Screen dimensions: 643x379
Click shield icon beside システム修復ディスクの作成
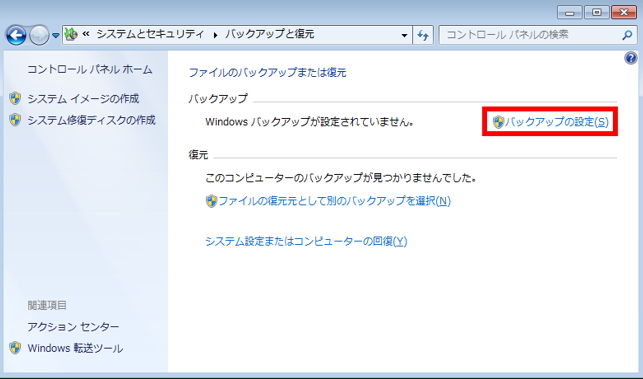[15, 120]
